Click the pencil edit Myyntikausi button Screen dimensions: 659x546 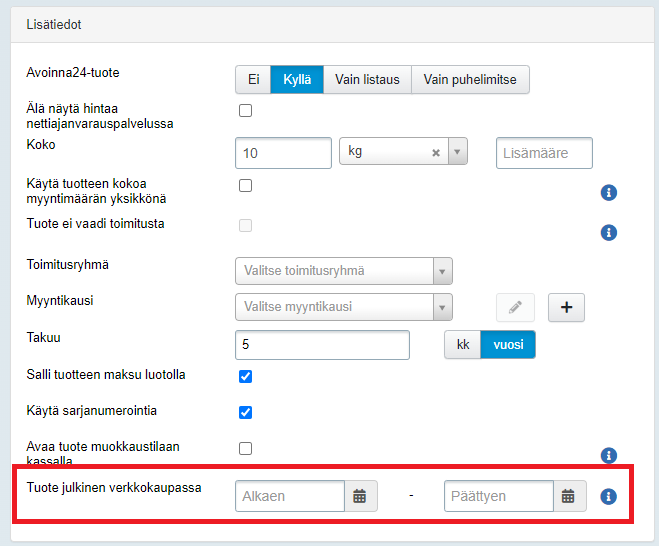pyautogui.click(x=515, y=307)
